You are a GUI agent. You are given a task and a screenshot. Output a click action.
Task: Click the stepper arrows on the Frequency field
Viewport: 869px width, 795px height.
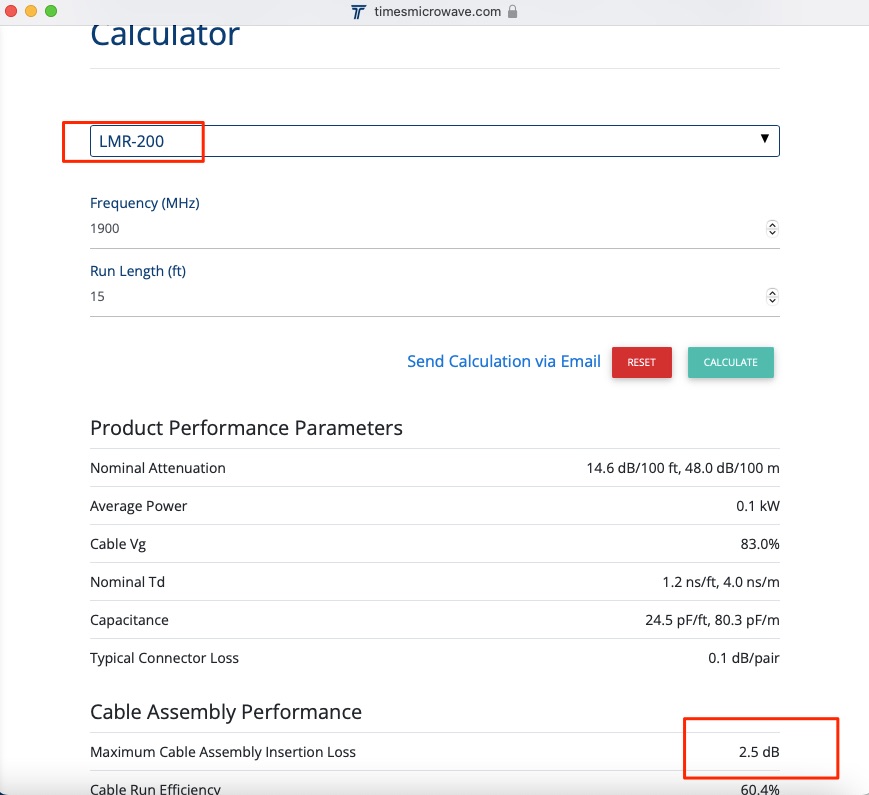click(x=772, y=229)
